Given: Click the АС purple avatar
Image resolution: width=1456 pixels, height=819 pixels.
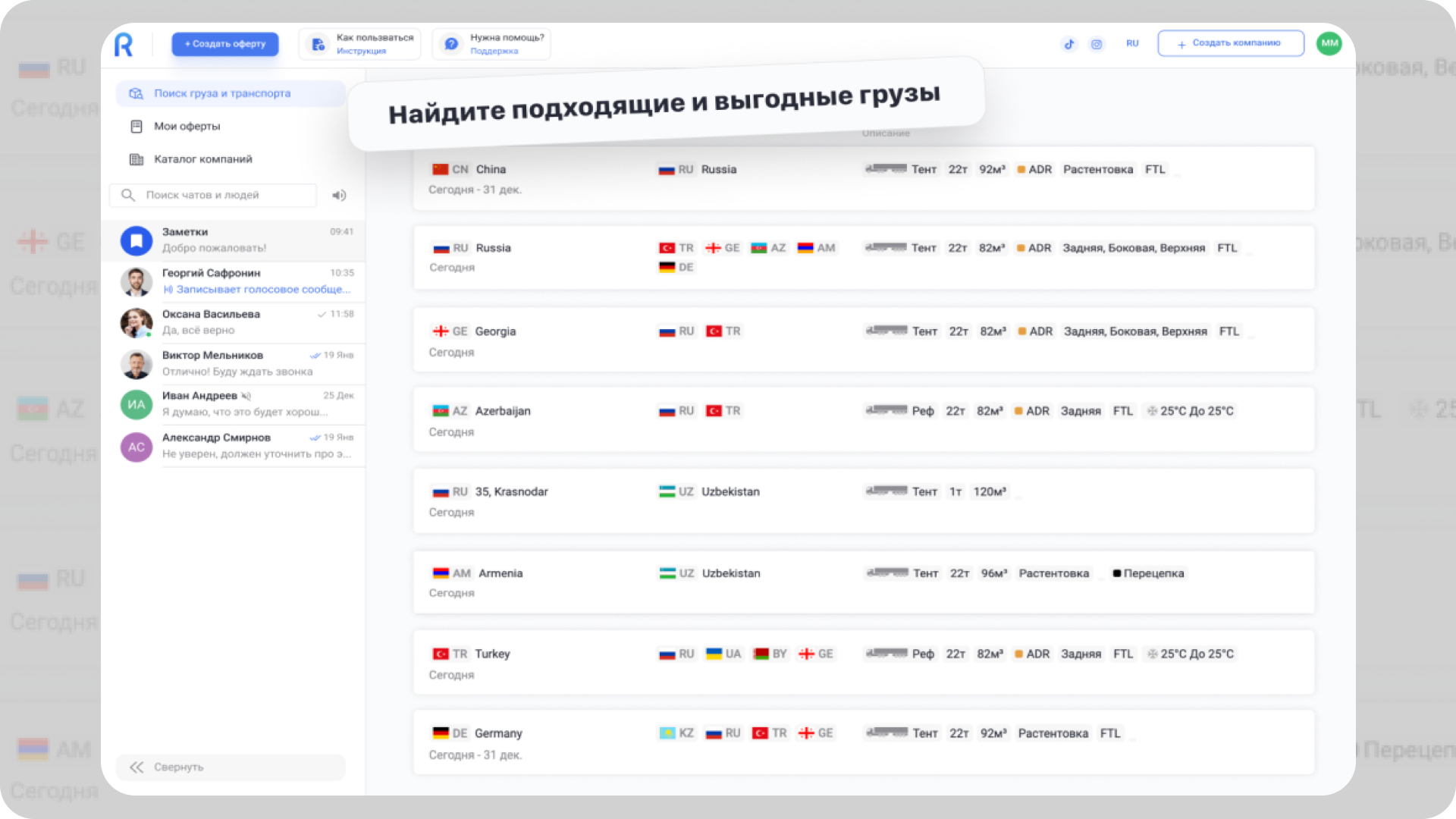Looking at the screenshot, I should [x=136, y=447].
